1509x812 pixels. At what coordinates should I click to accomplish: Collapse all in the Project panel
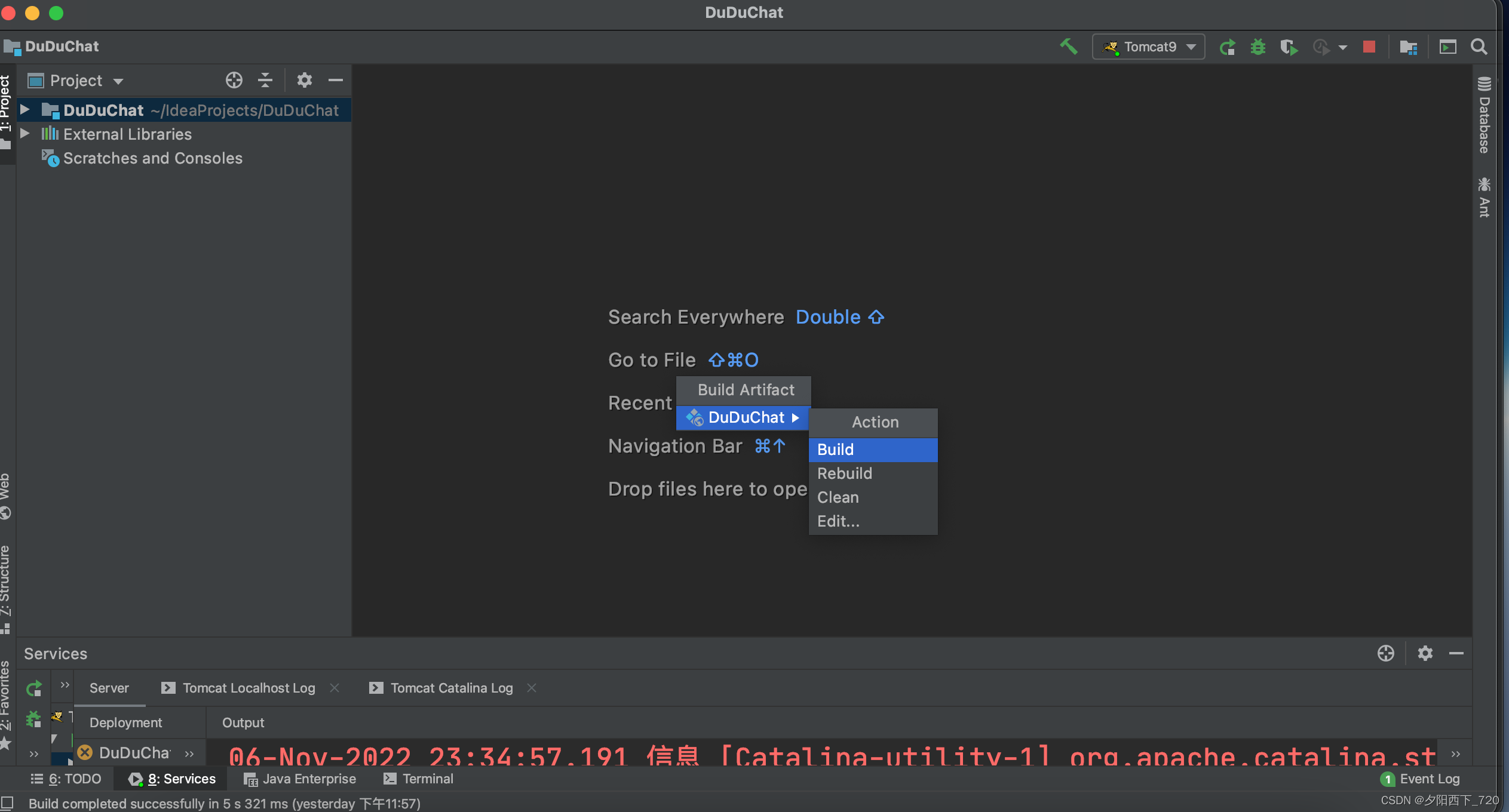point(265,80)
